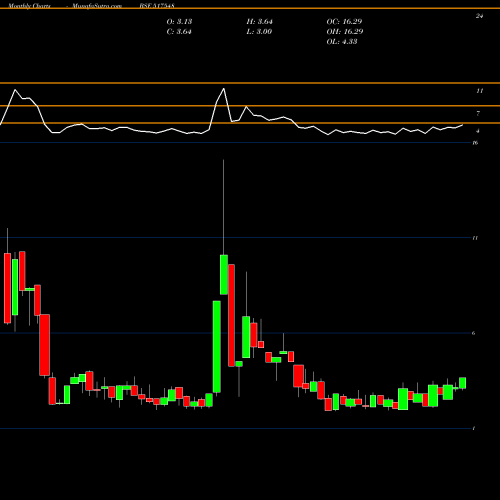The width and height of the screenshot is (500, 500).
Task: Click the "OH: 16.29" reading
Action: point(345,32)
